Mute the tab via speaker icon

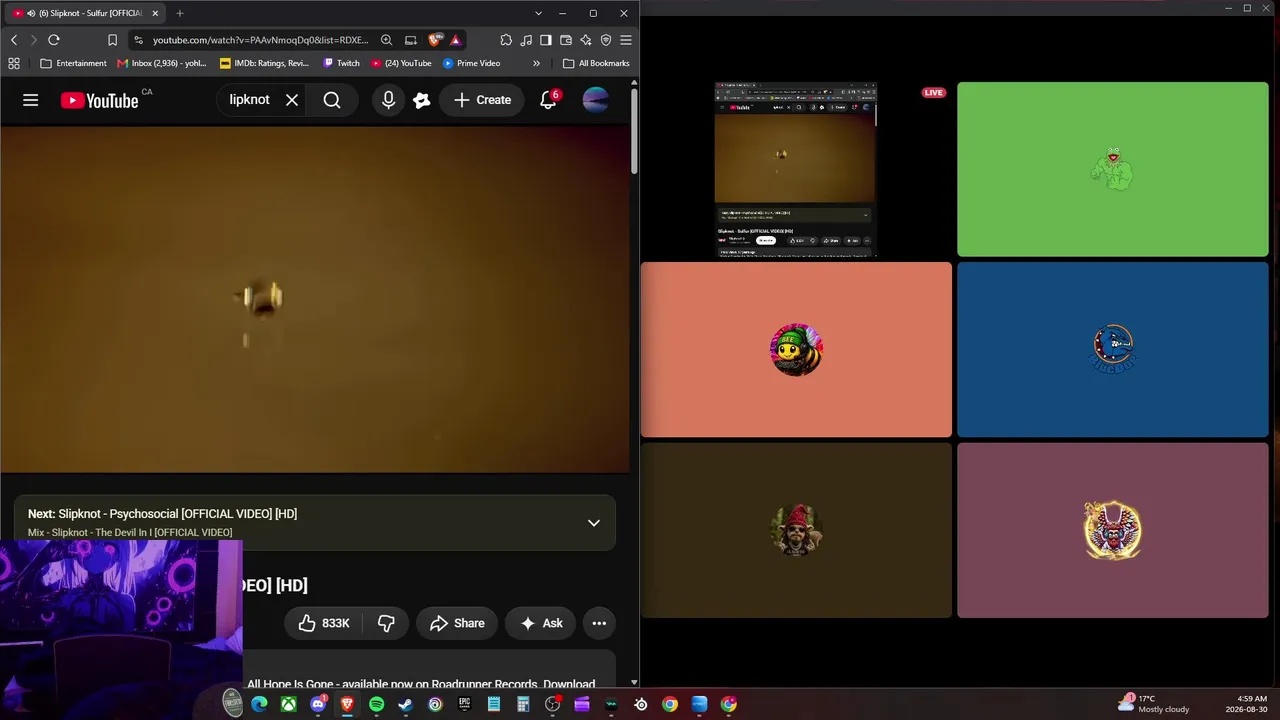[31, 13]
